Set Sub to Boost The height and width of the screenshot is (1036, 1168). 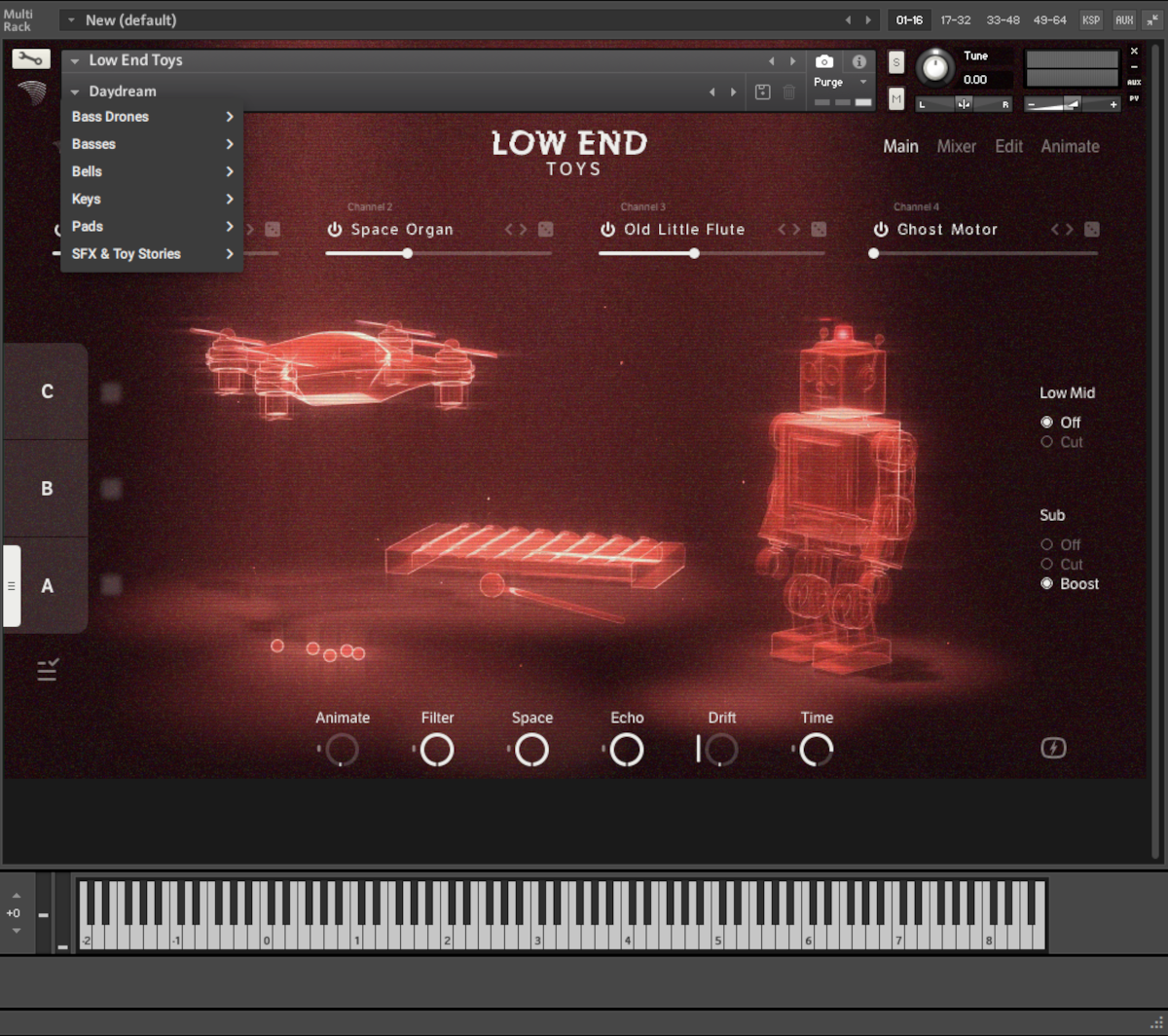click(x=1070, y=584)
